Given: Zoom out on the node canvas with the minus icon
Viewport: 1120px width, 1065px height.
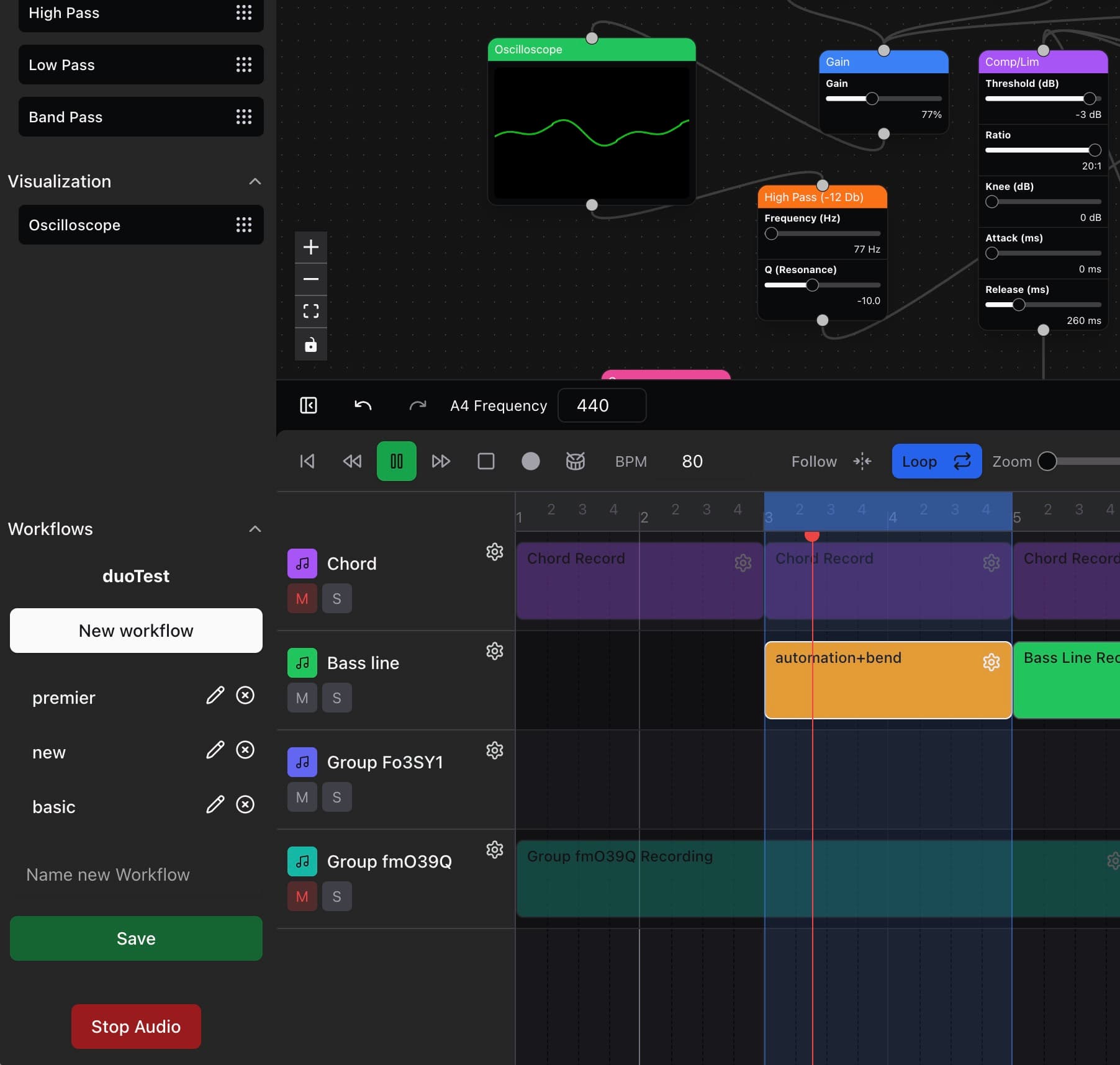Looking at the screenshot, I should 310,279.
